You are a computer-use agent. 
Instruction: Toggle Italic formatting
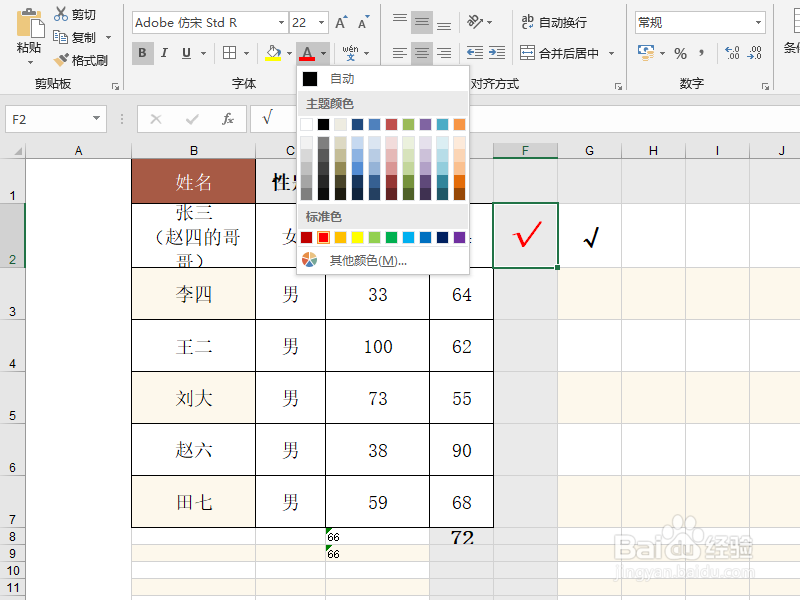click(x=163, y=52)
